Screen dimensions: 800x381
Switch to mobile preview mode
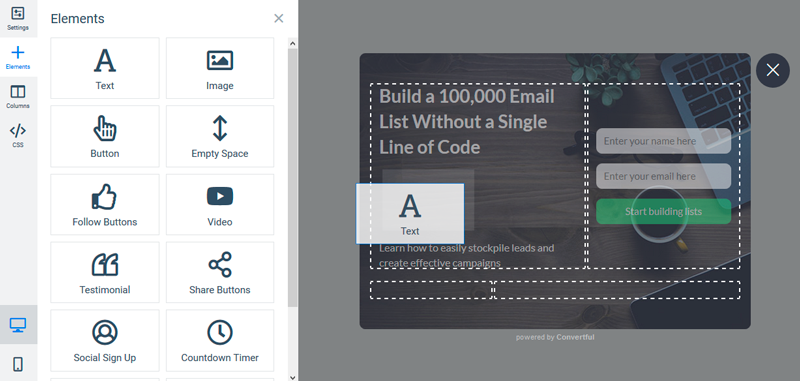coord(18,364)
